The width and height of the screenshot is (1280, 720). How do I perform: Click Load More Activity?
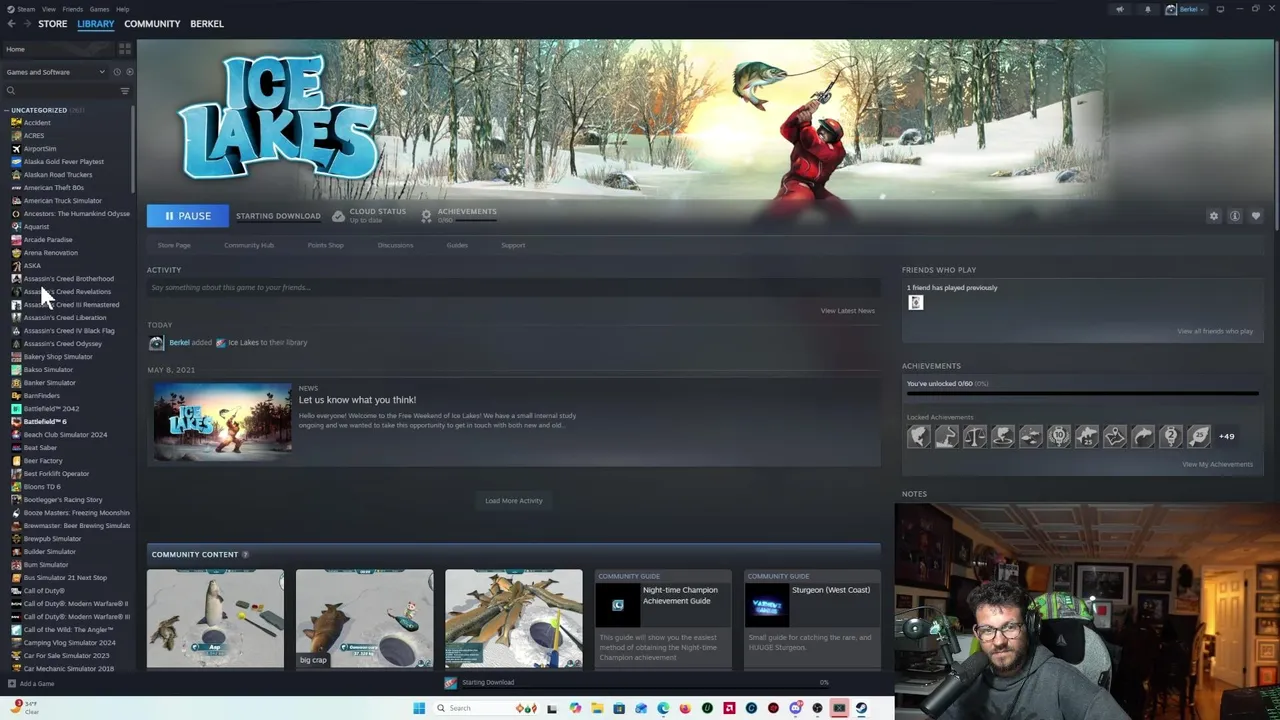point(514,501)
